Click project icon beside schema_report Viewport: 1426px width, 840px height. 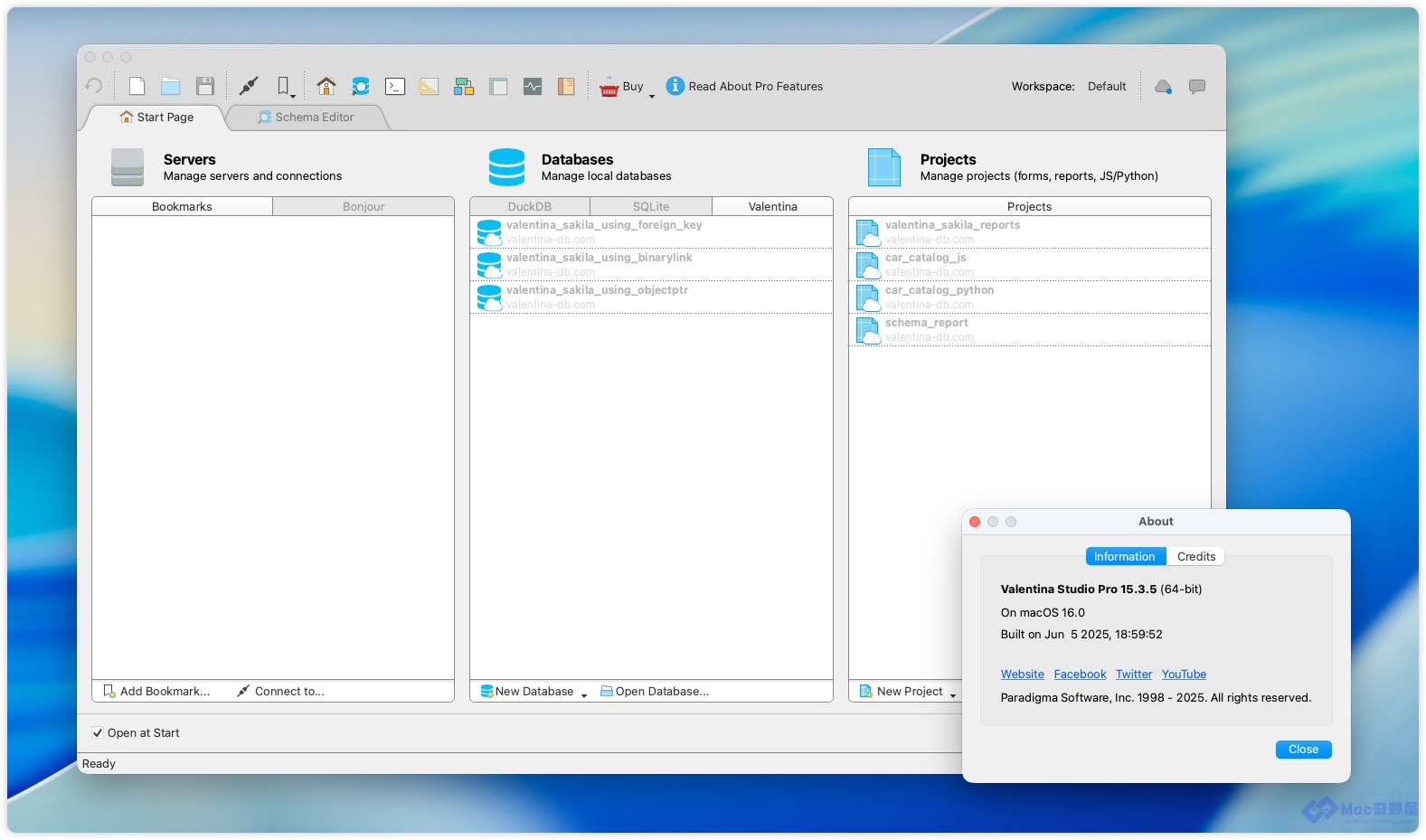tap(868, 330)
